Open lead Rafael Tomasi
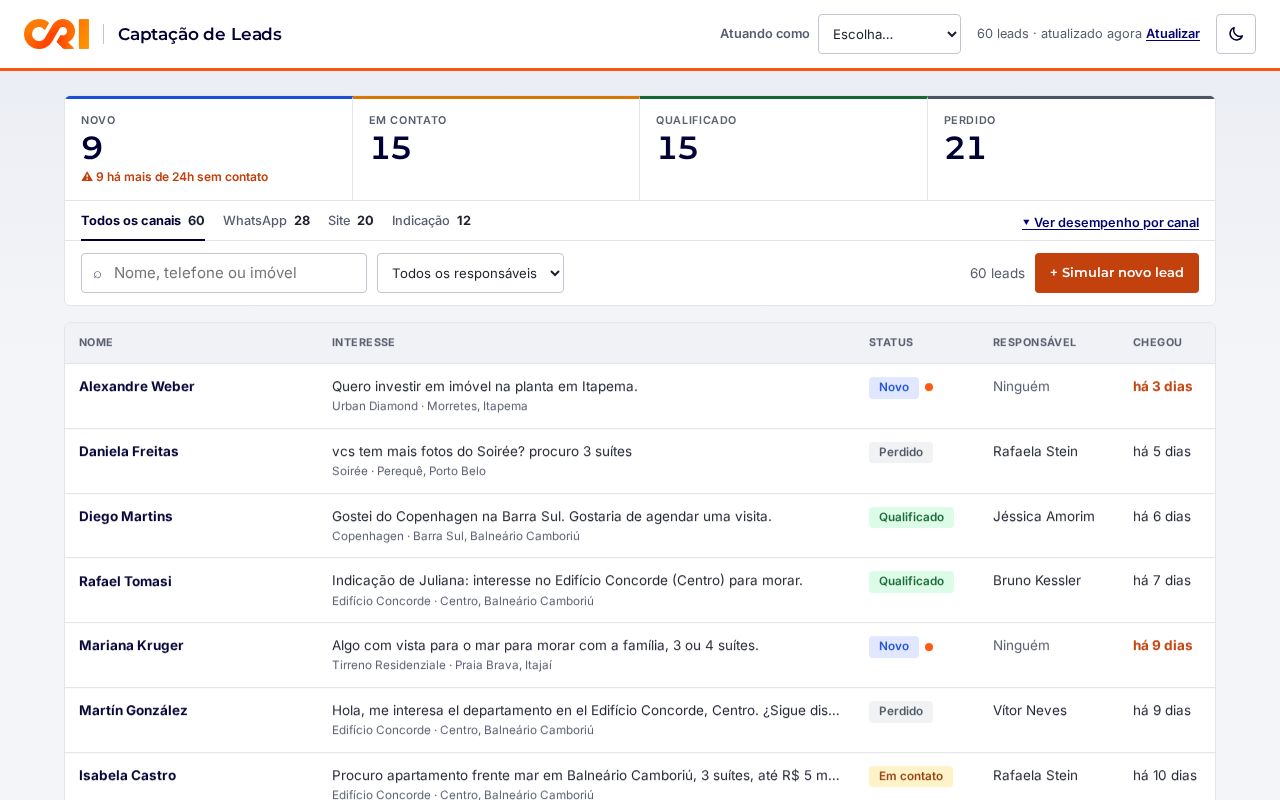This screenshot has width=1280, height=800. point(125,582)
